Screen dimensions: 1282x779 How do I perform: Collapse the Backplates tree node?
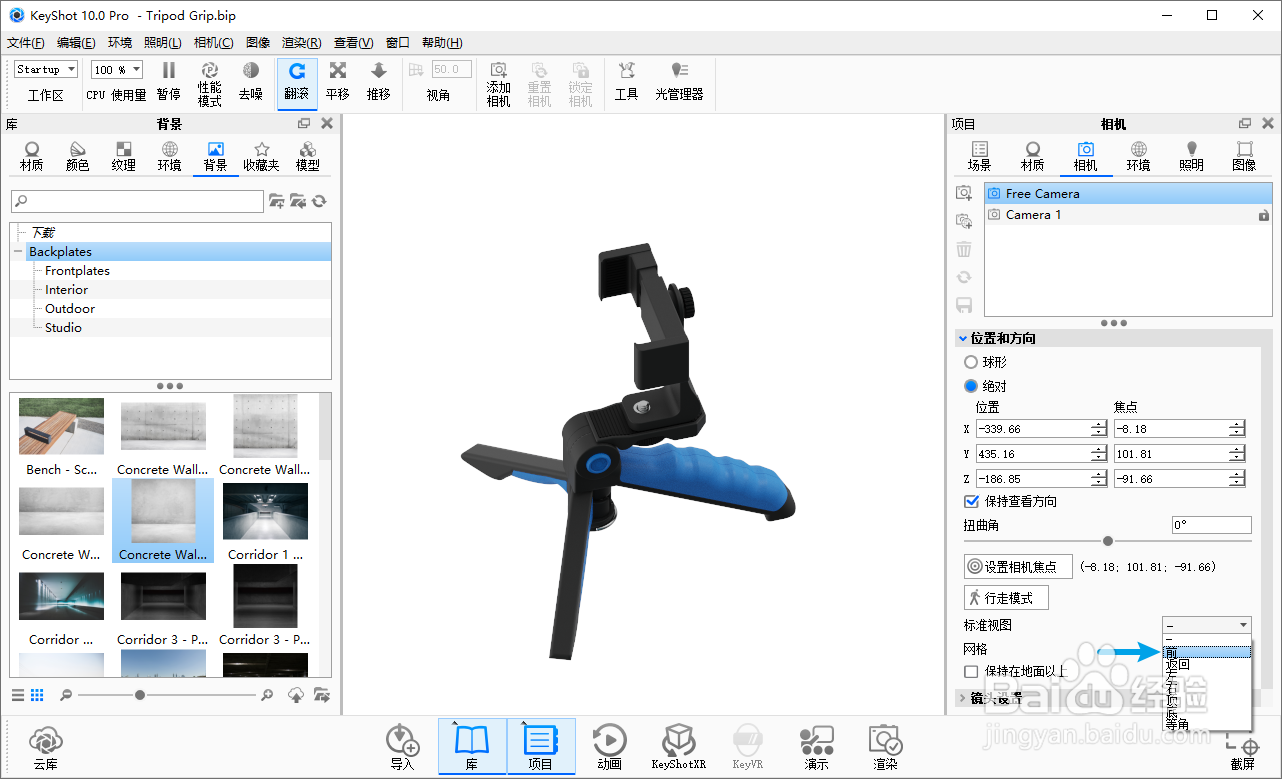point(18,252)
